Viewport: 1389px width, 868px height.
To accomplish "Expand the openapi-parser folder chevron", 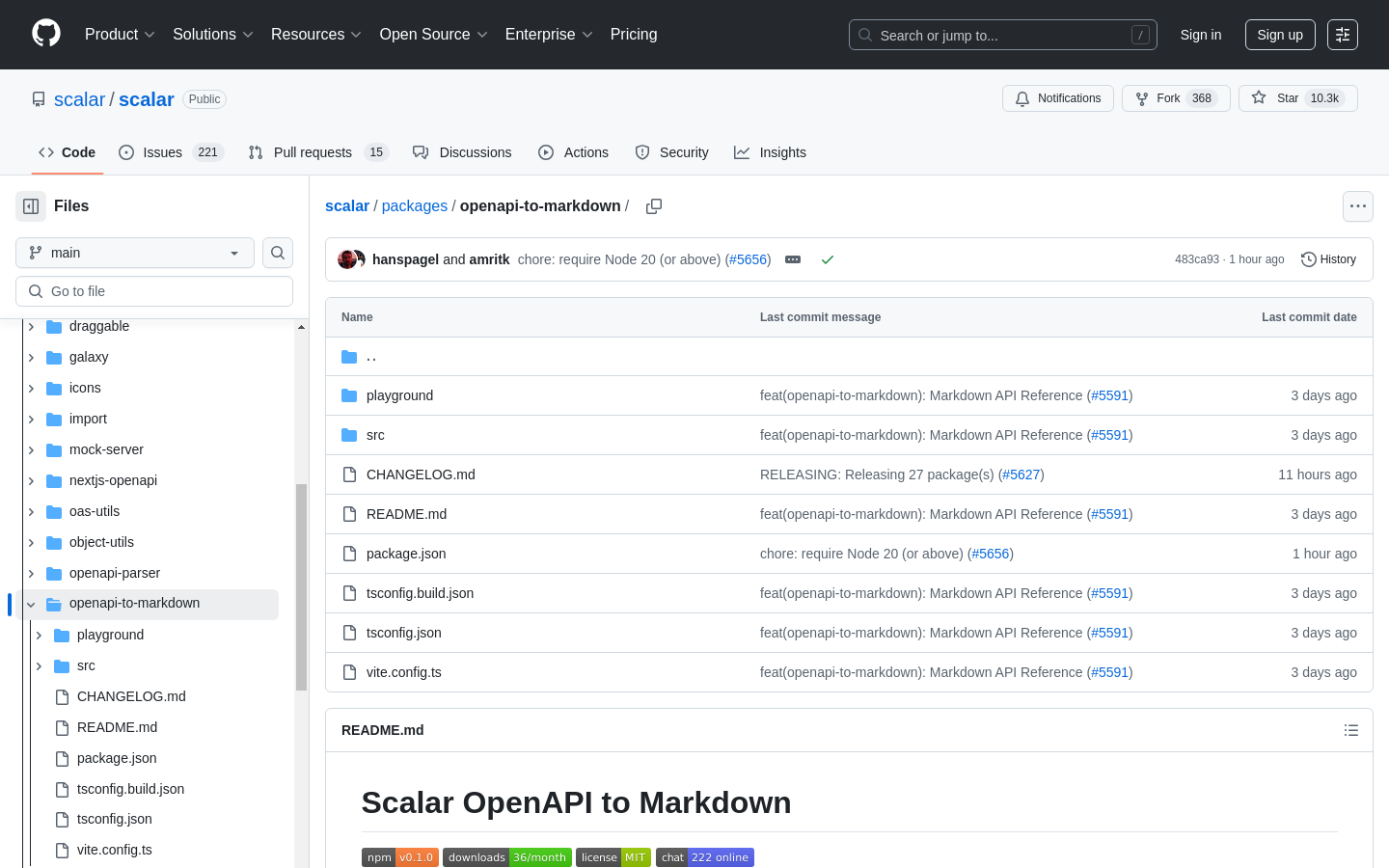I will [x=31, y=574].
